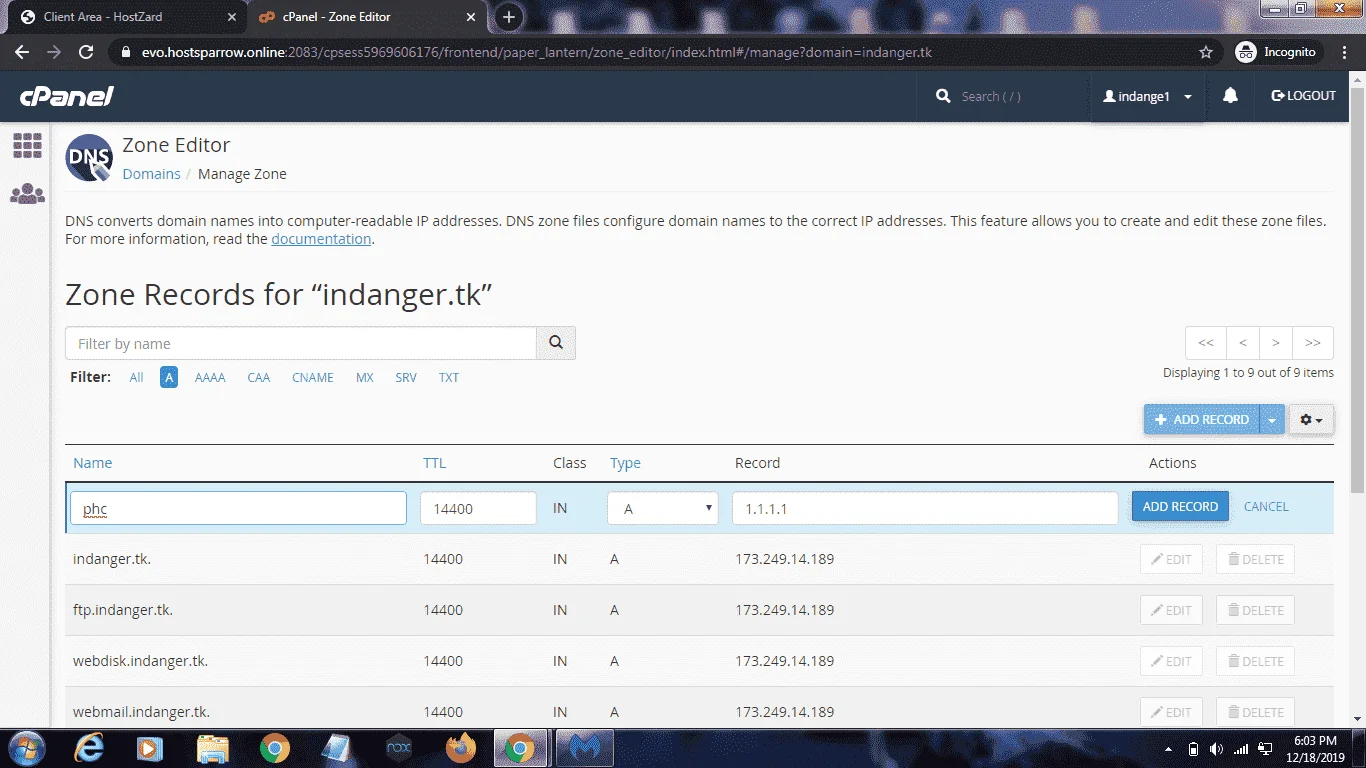Edit the ftp.indanger.tk. record
Viewport: 1366px width, 768px height.
[1172, 611]
